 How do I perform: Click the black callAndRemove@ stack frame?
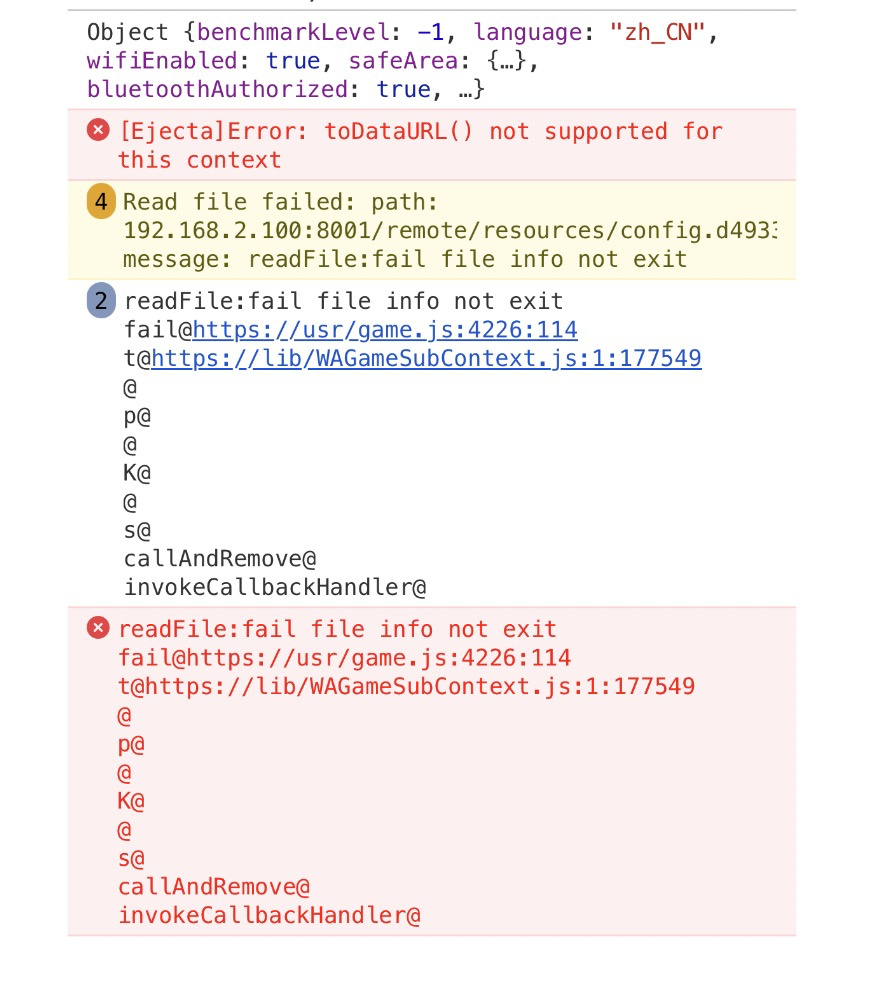(220, 559)
